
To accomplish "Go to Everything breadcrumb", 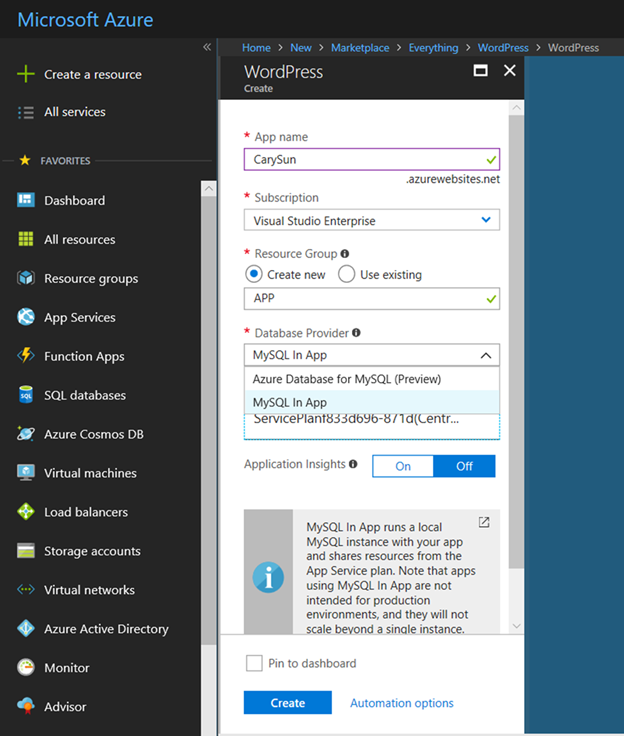I will (x=433, y=48).
